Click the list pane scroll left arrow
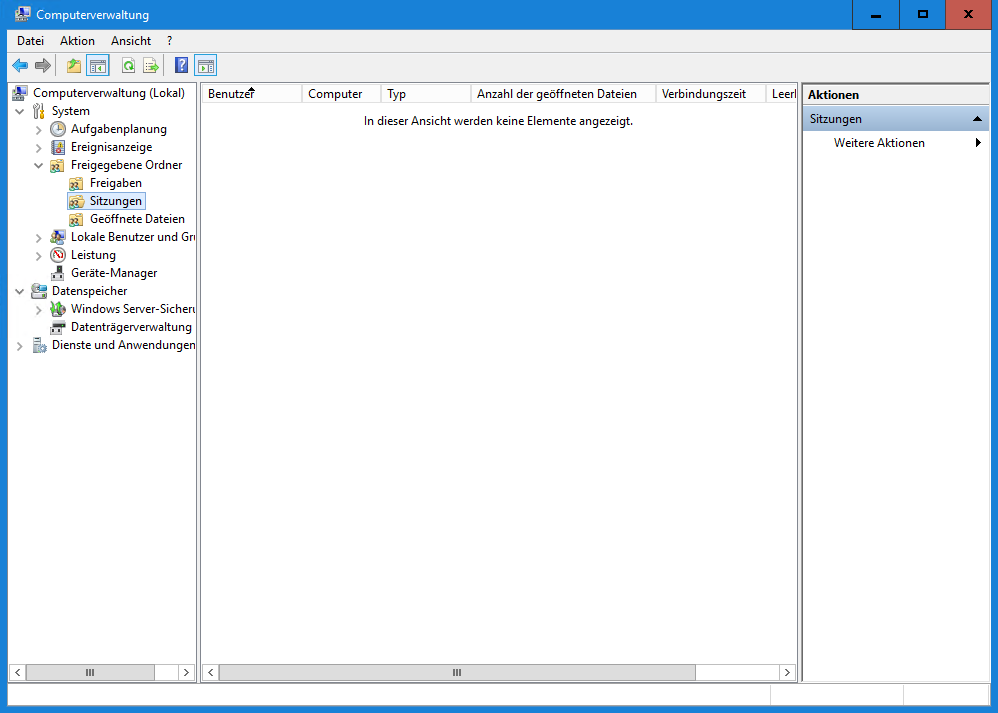Screen dimensions: 998x713 (211, 672)
